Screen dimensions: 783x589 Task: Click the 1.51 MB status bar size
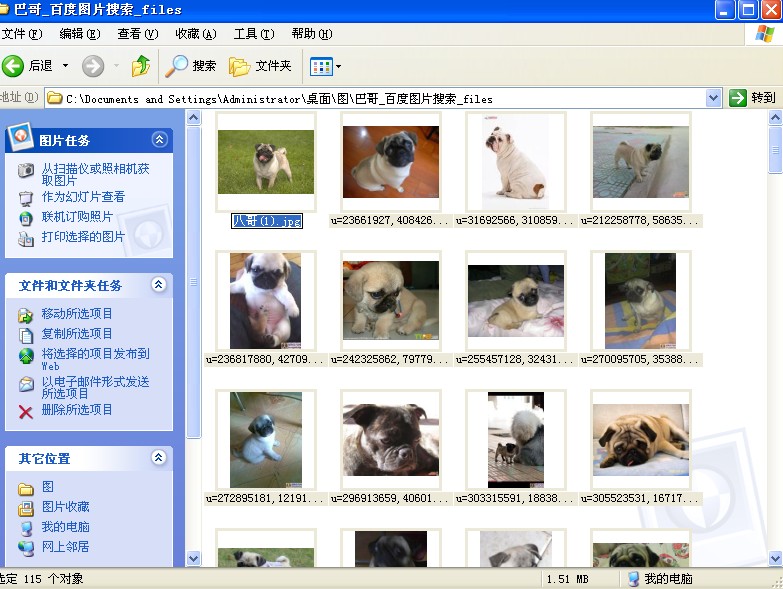point(567,579)
